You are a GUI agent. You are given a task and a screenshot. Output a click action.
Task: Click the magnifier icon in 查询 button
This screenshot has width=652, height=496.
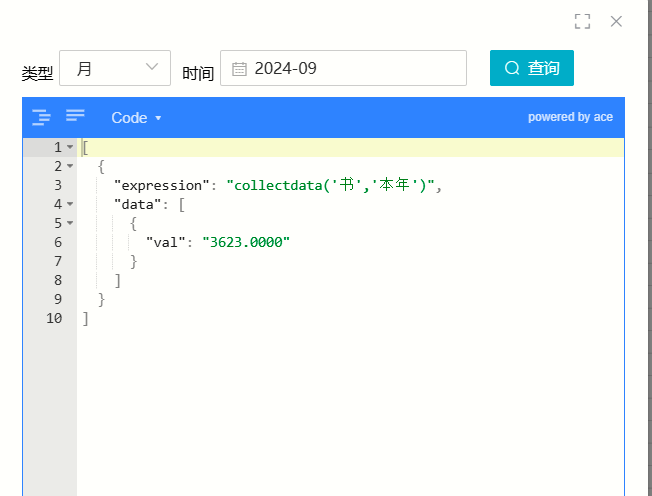pos(512,68)
